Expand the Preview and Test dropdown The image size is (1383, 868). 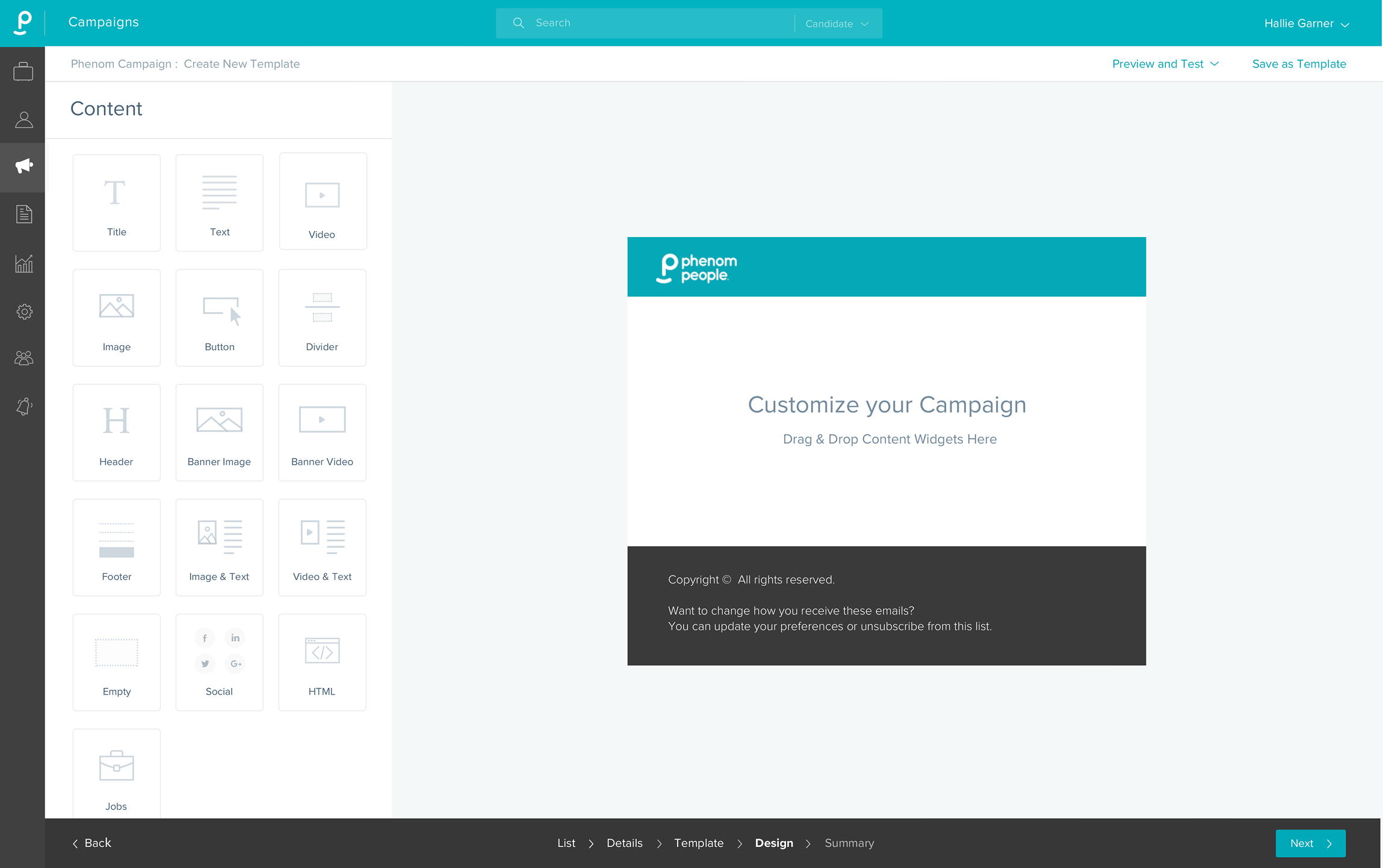1165,64
